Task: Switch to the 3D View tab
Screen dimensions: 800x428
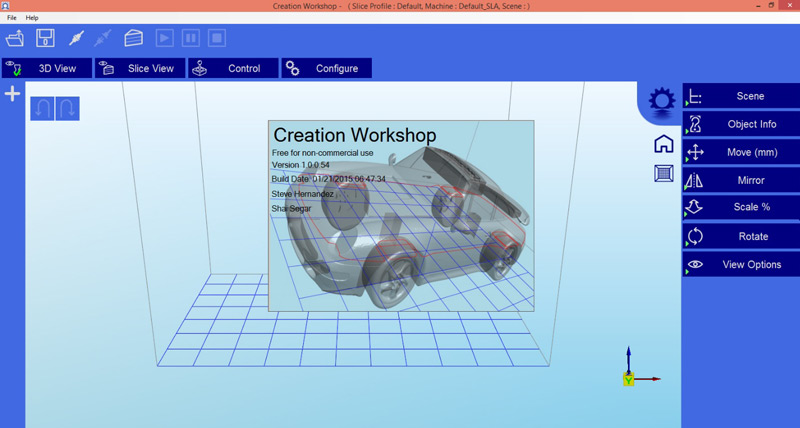Action: tap(47, 68)
